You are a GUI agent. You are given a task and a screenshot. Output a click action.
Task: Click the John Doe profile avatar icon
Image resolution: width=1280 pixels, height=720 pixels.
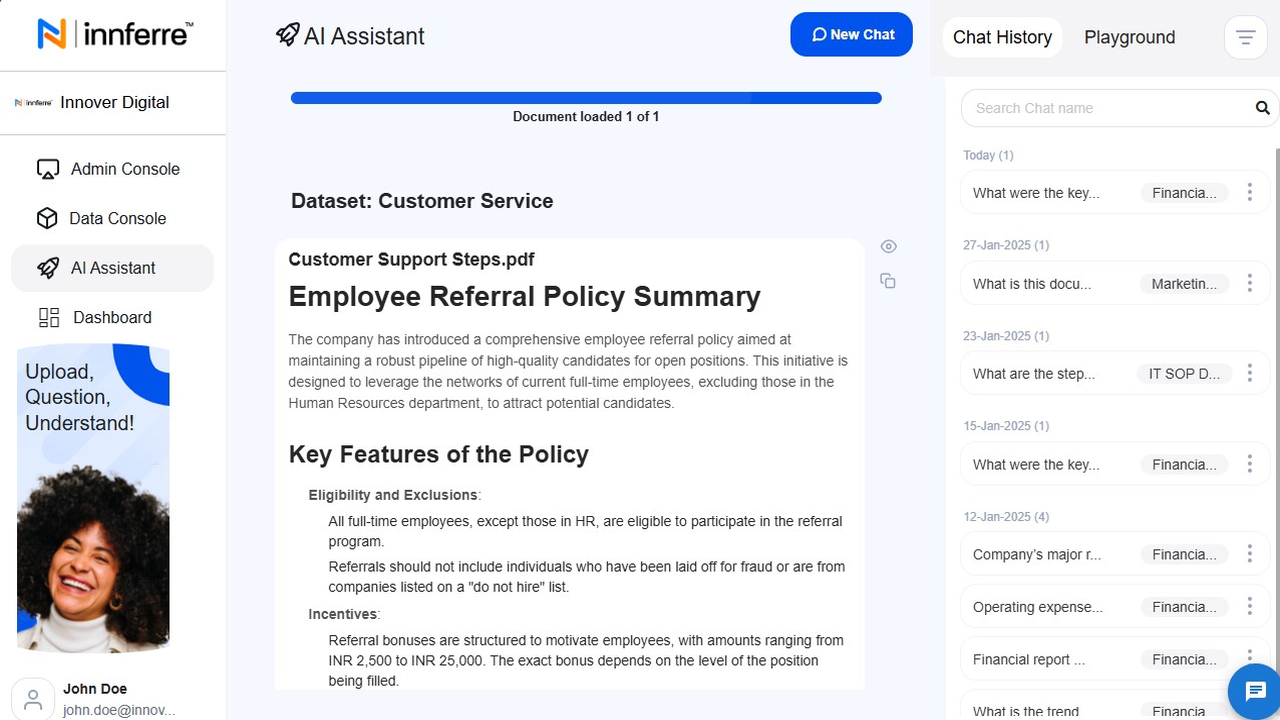coord(33,699)
